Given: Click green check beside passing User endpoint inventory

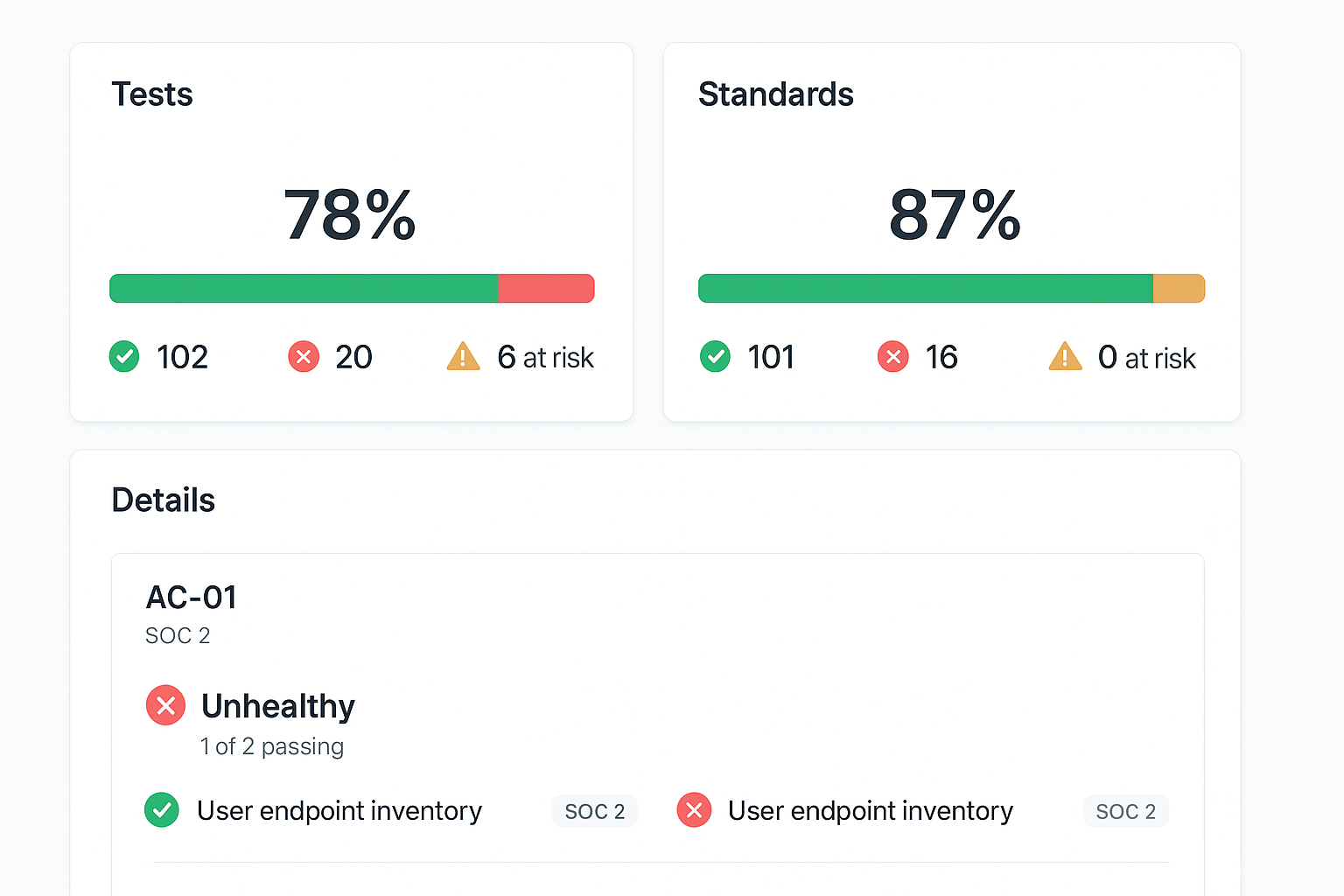Looking at the screenshot, I should (162, 810).
